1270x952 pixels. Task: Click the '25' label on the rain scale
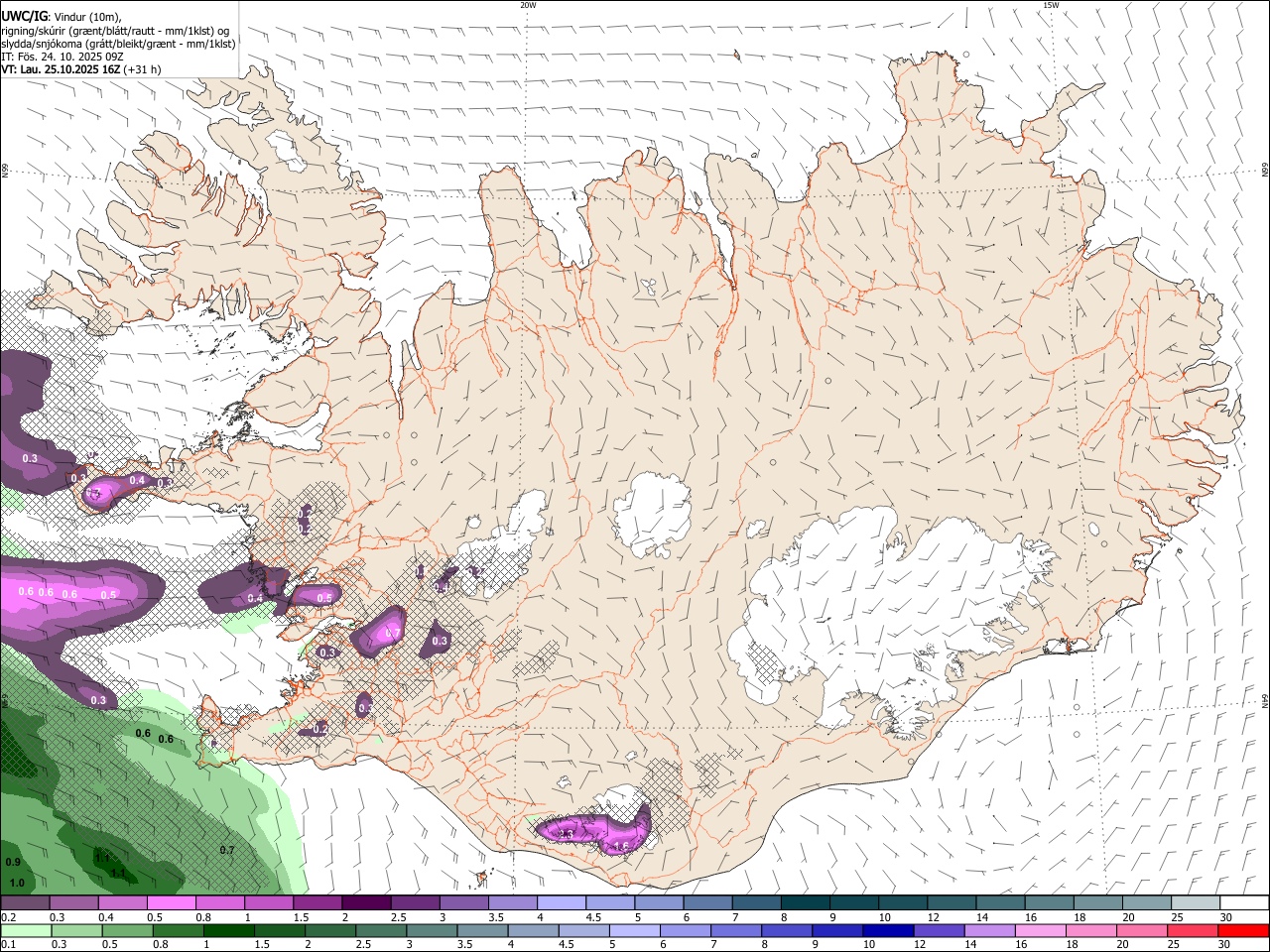coord(1174,944)
